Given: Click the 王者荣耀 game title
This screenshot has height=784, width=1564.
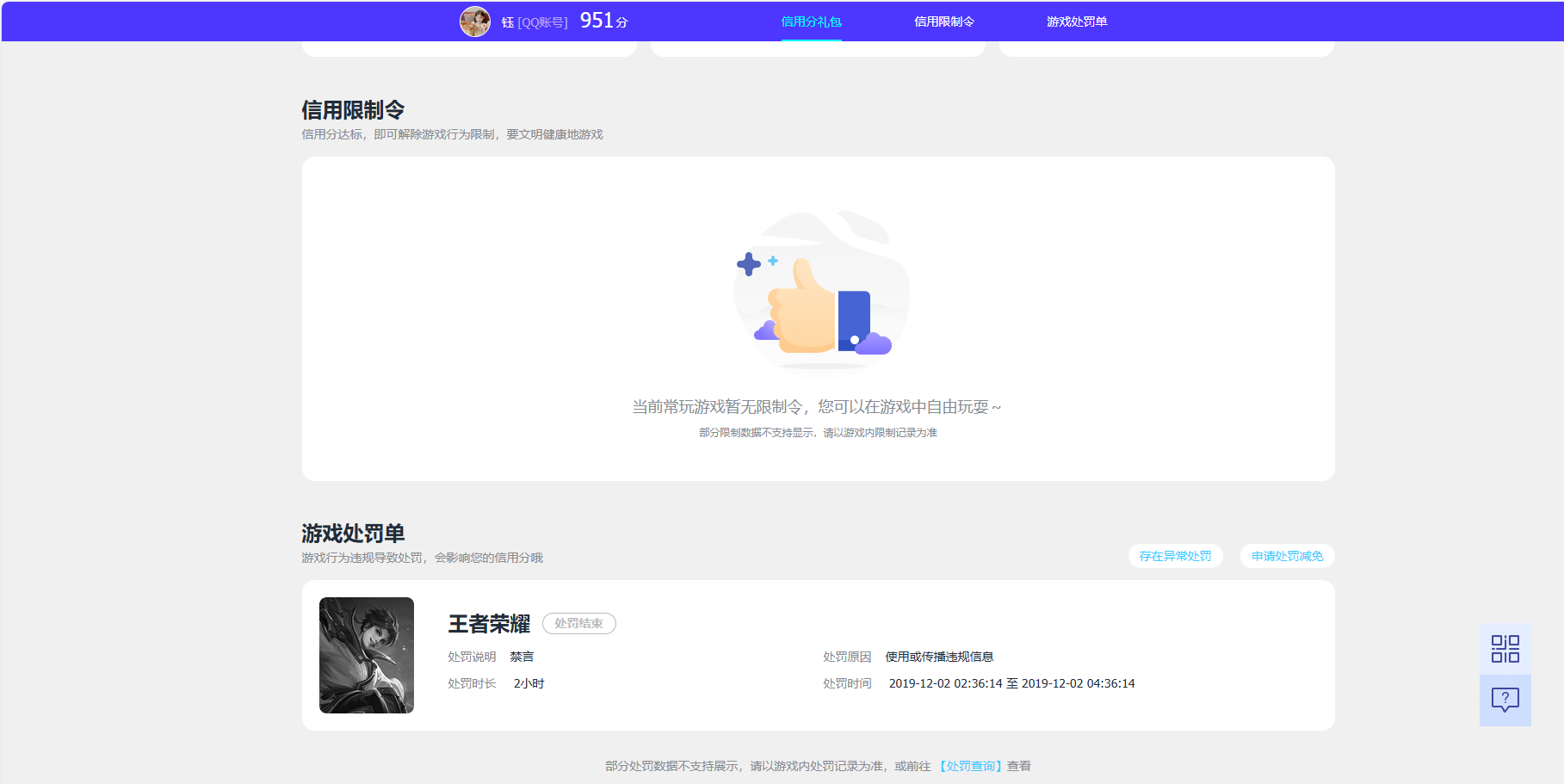Looking at the screenshot, I should click(489, 624).
